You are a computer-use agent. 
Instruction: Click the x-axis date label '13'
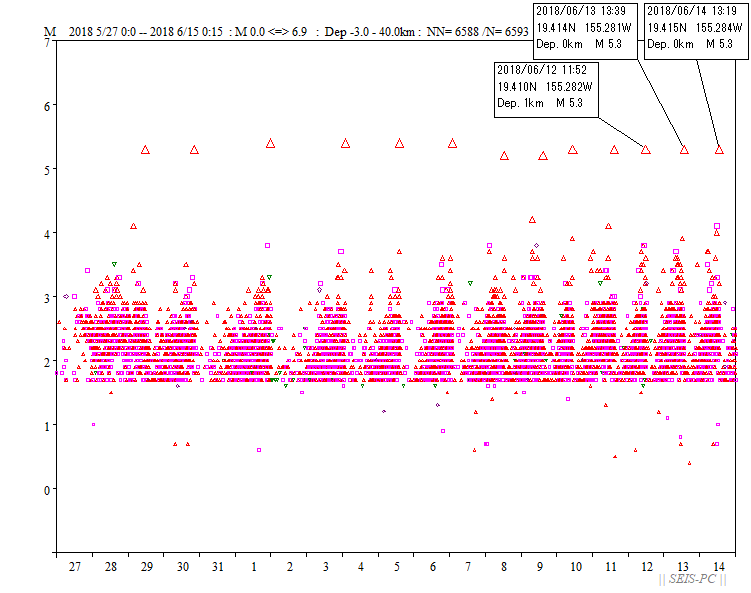[683, 567]
